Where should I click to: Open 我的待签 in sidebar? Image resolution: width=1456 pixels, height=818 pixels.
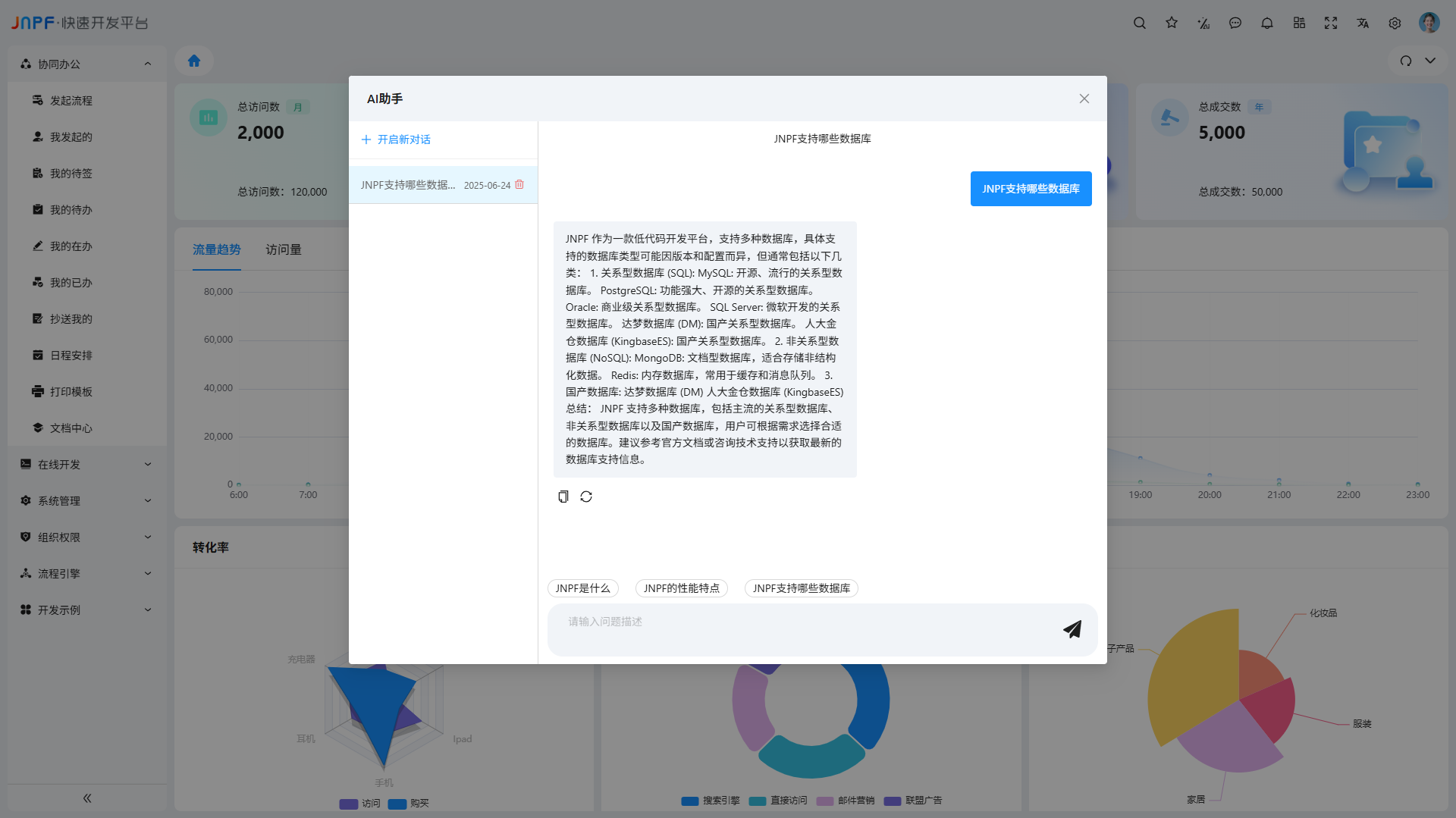tap(87, 174)
